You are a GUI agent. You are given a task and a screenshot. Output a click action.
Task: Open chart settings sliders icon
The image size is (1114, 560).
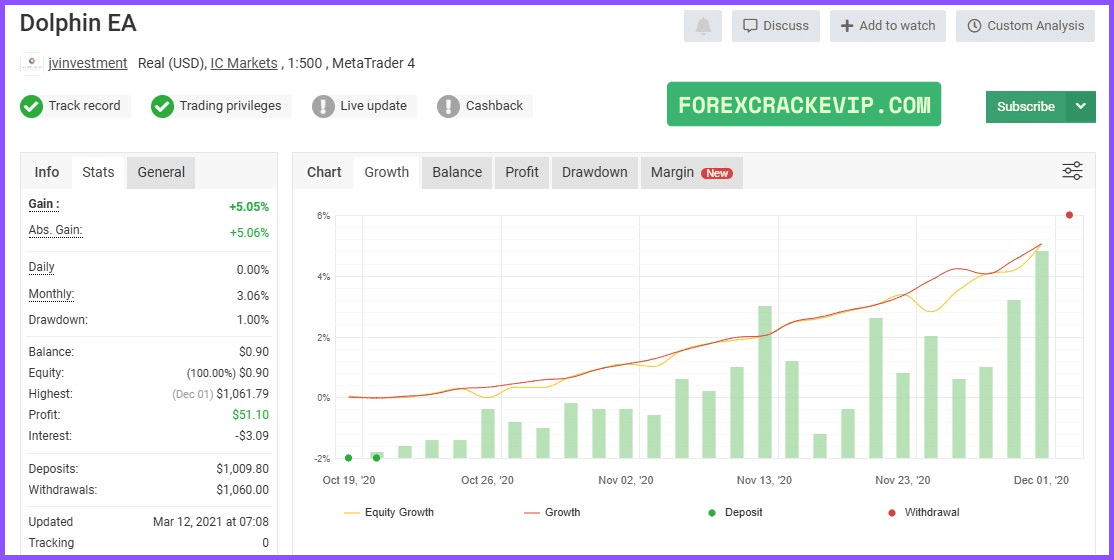[x=1072, y=171]
